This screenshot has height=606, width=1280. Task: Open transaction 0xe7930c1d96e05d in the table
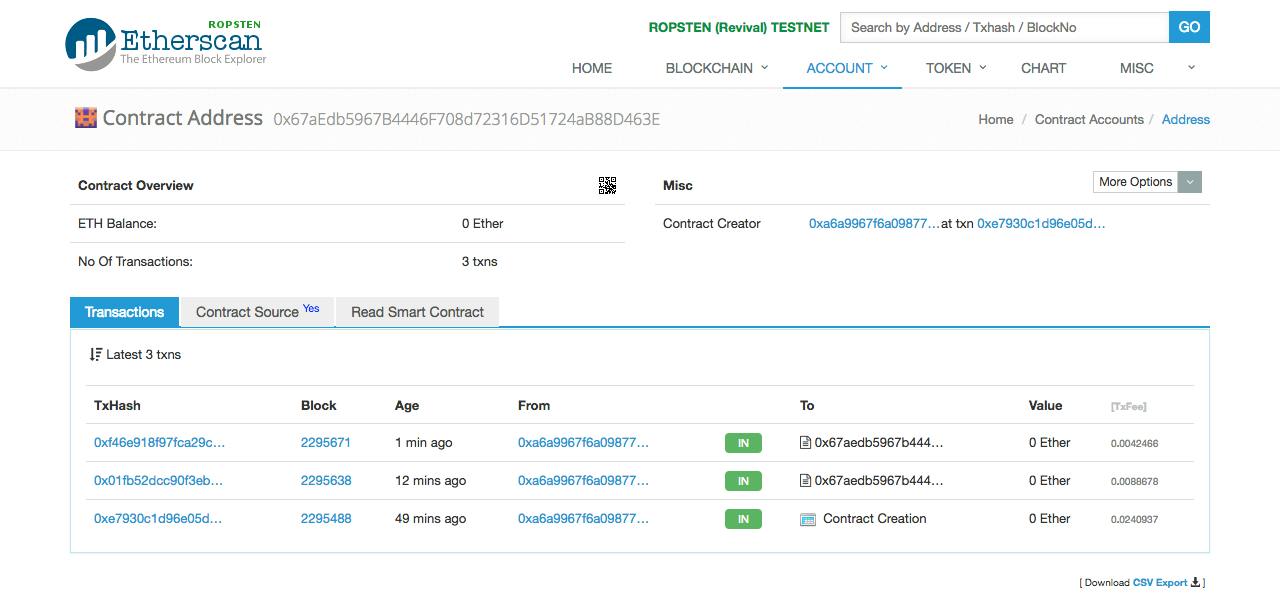tap(158, 518)
